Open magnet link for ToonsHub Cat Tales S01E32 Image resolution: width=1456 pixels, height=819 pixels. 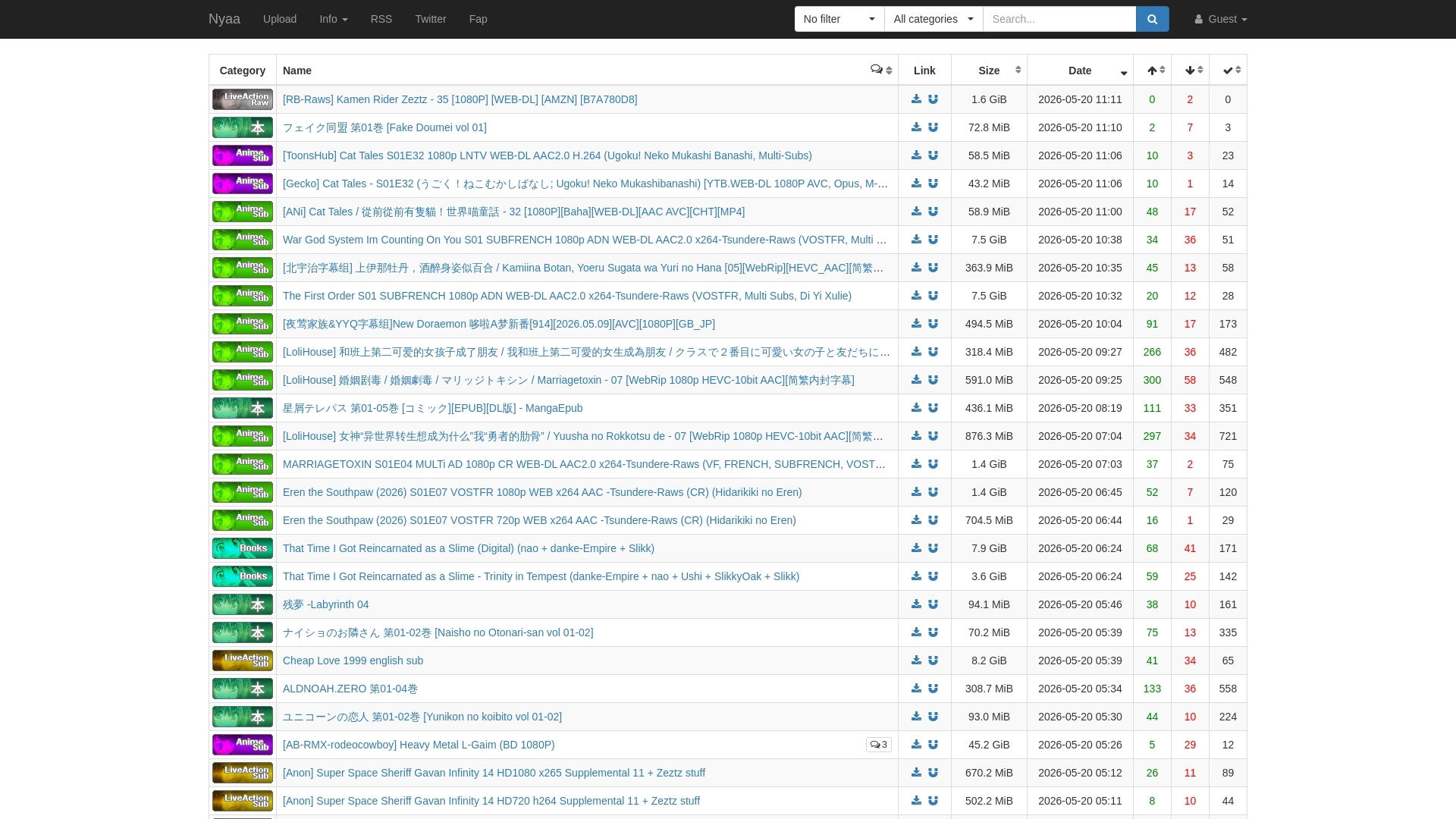click(933, 155)
